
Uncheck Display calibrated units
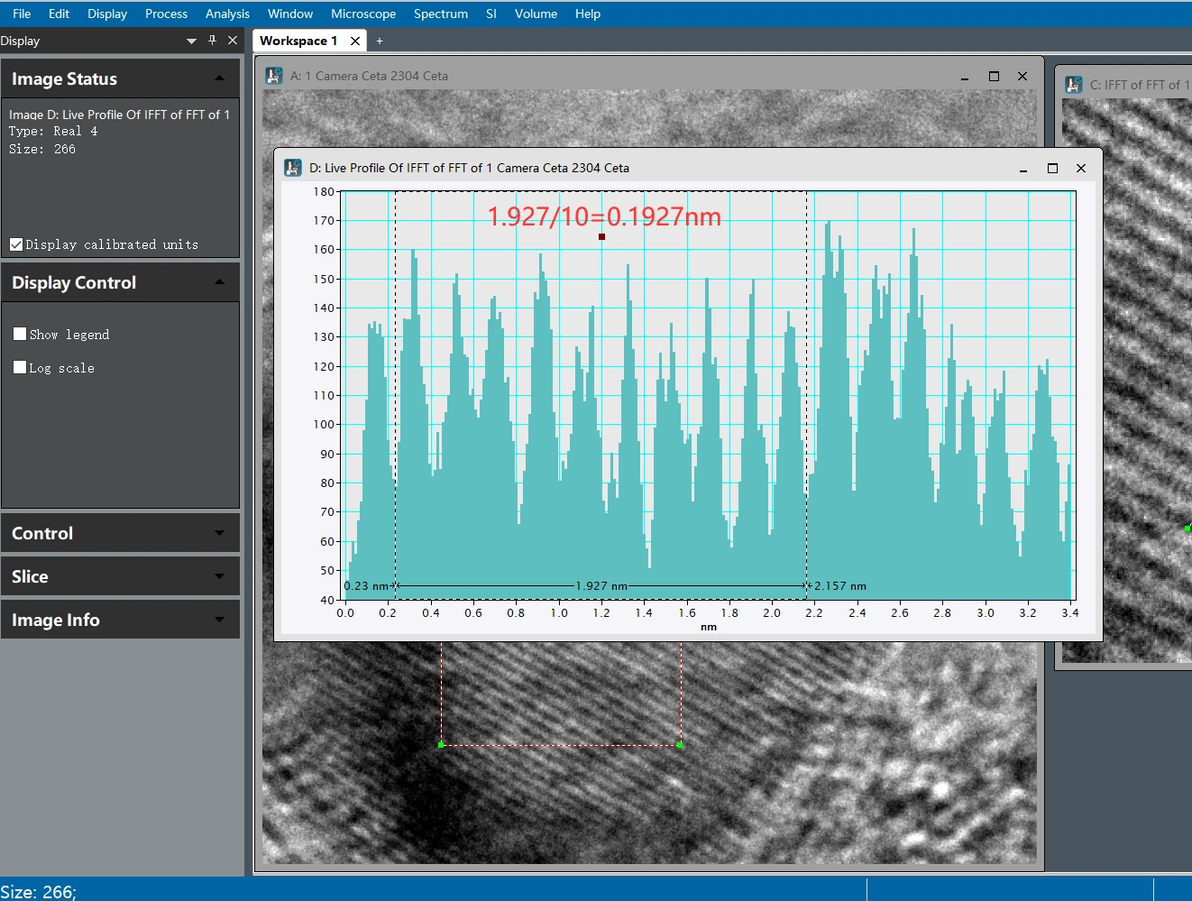(16, 244)
